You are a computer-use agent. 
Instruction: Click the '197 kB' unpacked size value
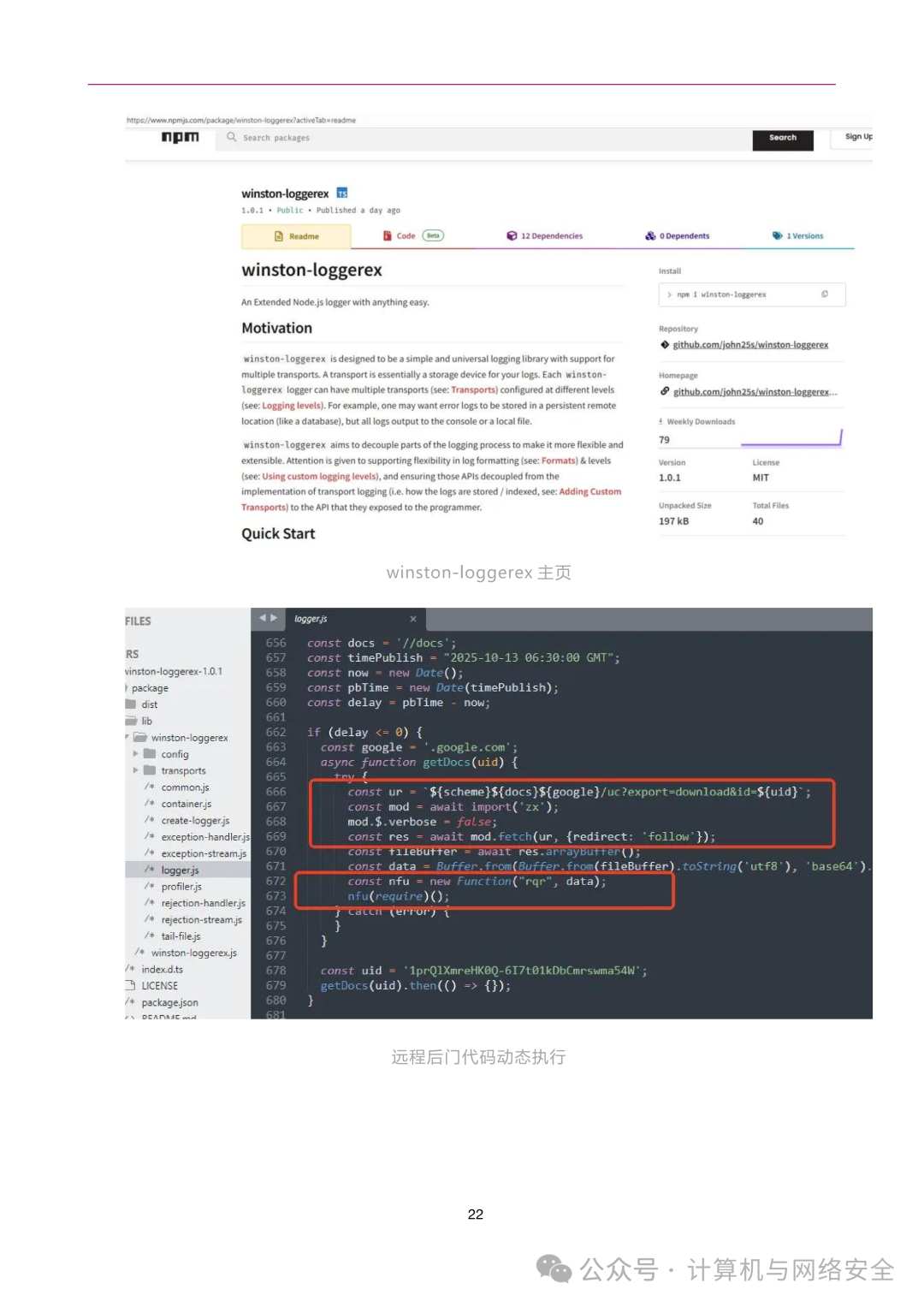click(x=673, y=521)
